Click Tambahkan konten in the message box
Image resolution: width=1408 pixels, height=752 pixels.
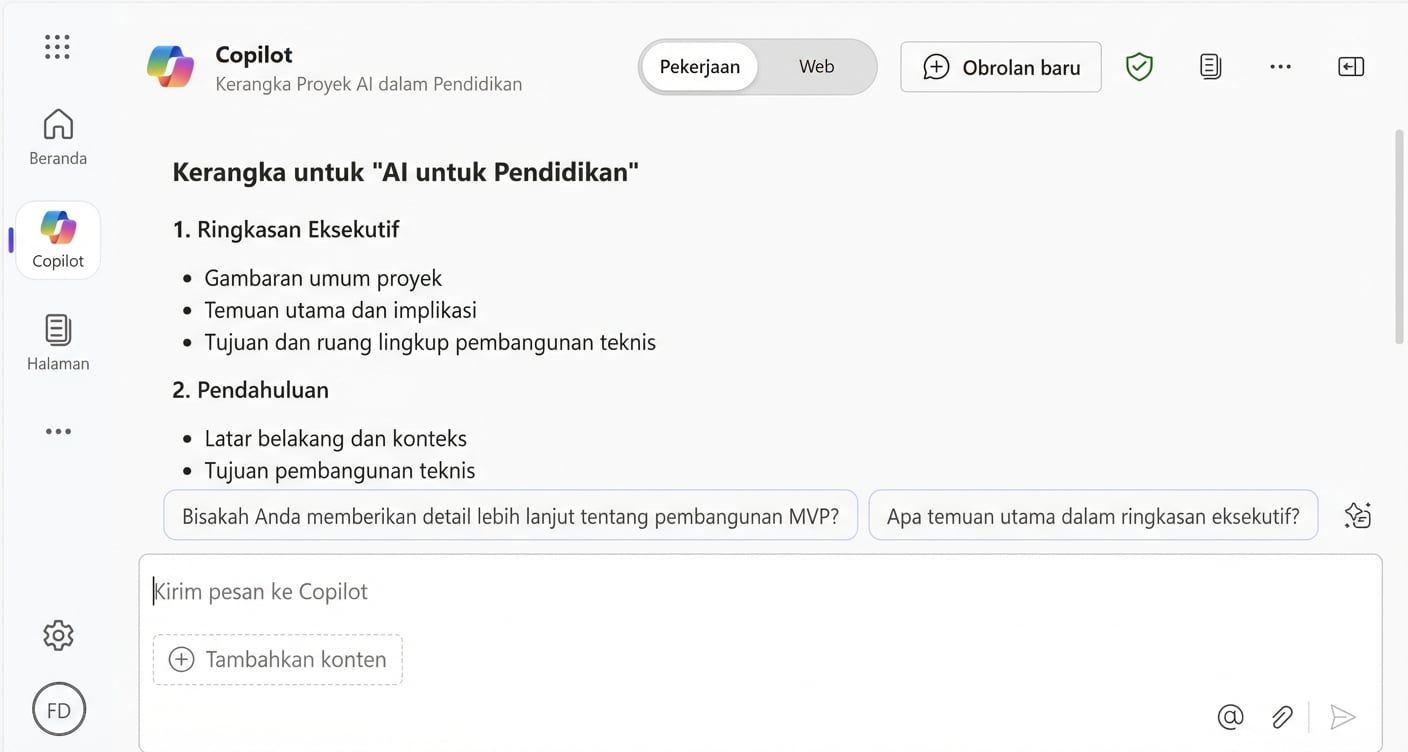[x=277, y=659]
